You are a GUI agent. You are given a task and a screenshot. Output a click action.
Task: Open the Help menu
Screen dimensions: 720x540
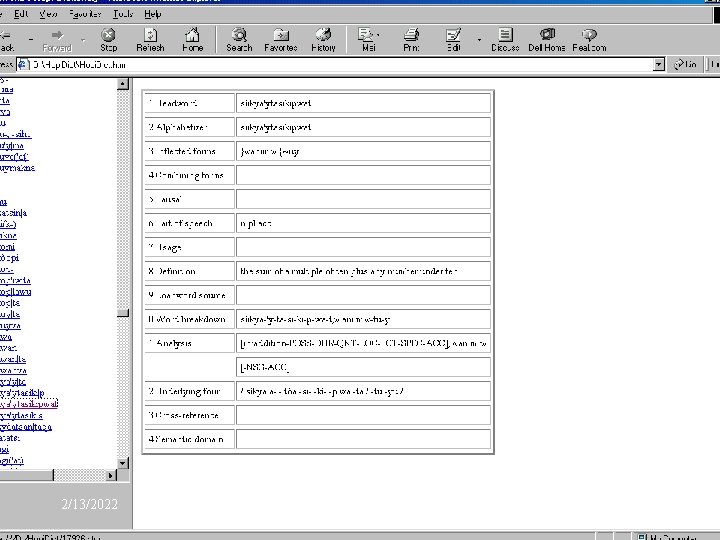(152, 14)
